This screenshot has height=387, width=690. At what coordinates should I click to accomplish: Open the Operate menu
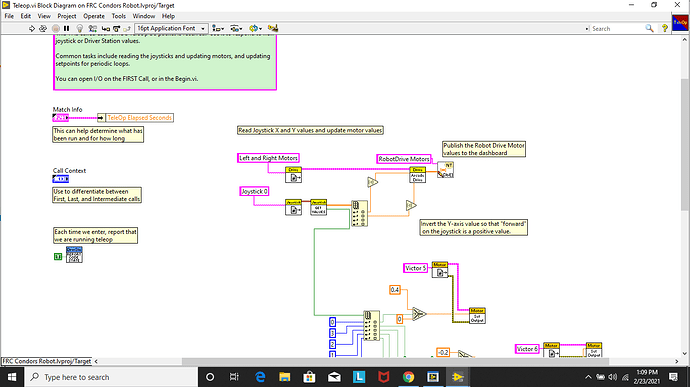click(94, 16)
